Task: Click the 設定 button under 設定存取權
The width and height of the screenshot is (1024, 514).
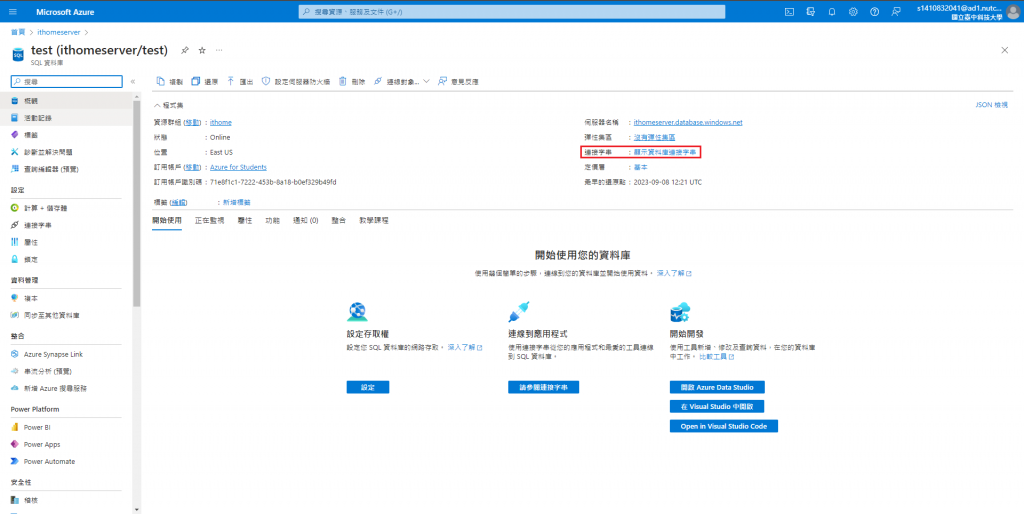Action: point(368,387)
